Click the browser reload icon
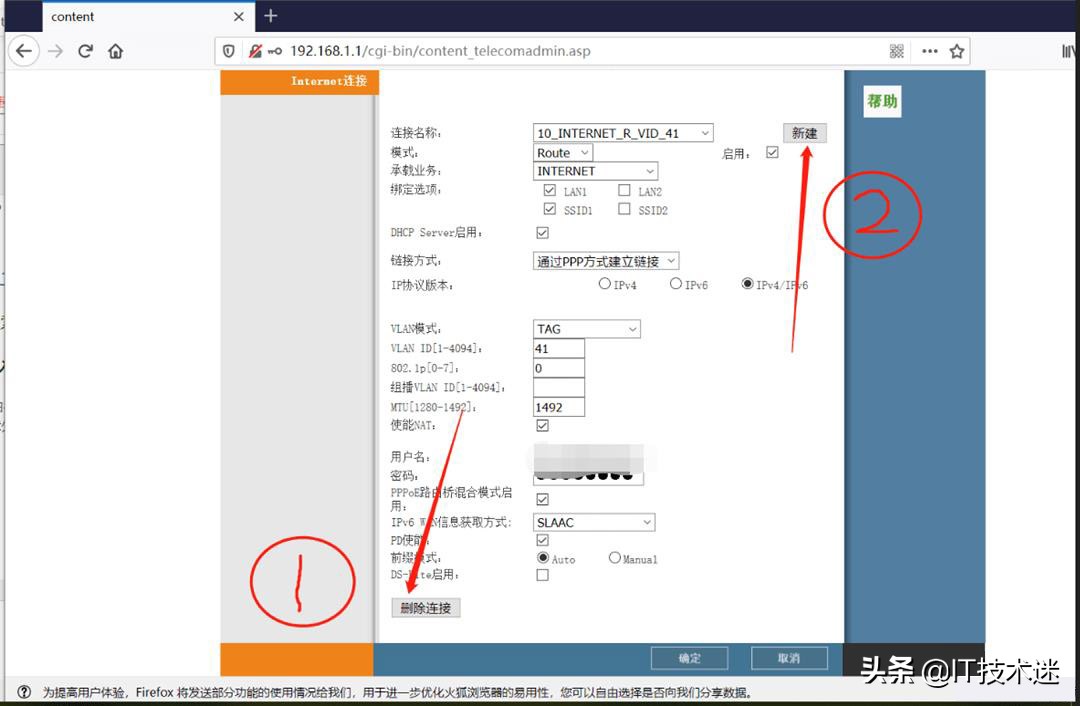This screenshot has width=1080, height=706. click(x=87, y=50)
